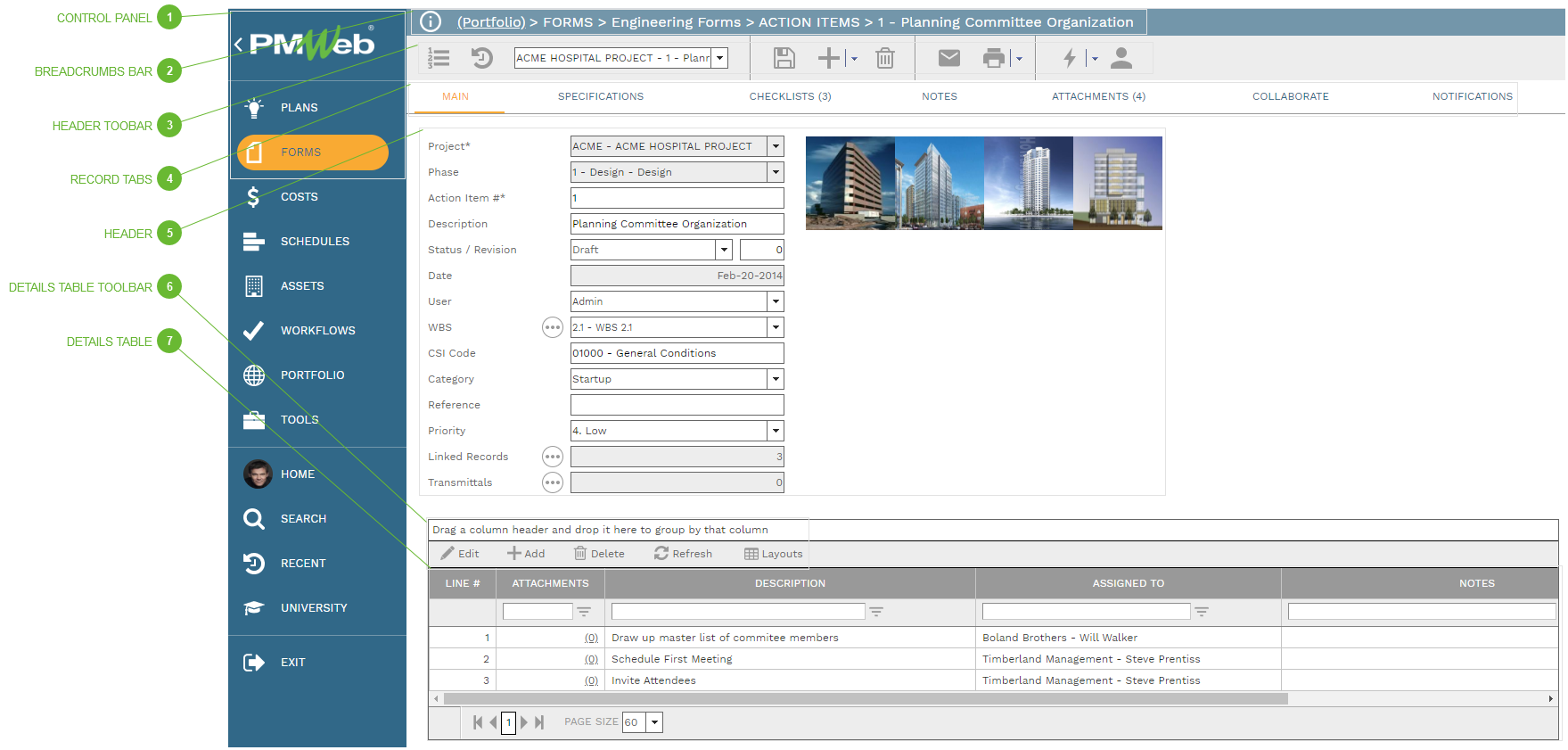This screenshot has width=1568, height=750.
Task: Click the Description input field
Action: tap(677, 224)
